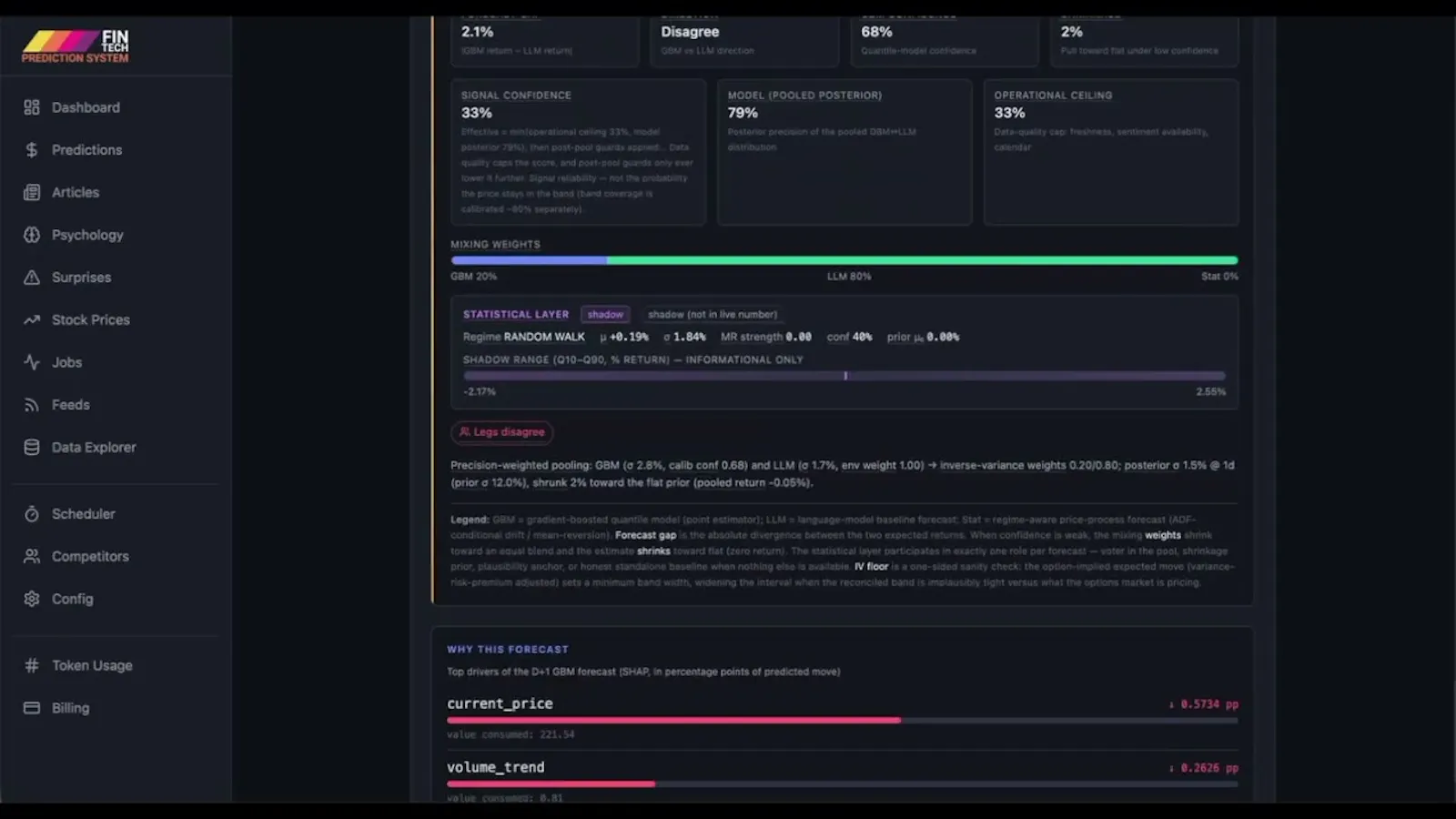
Task: Click the Signal Confidence 33% card
Action: (x=578, y=152)
